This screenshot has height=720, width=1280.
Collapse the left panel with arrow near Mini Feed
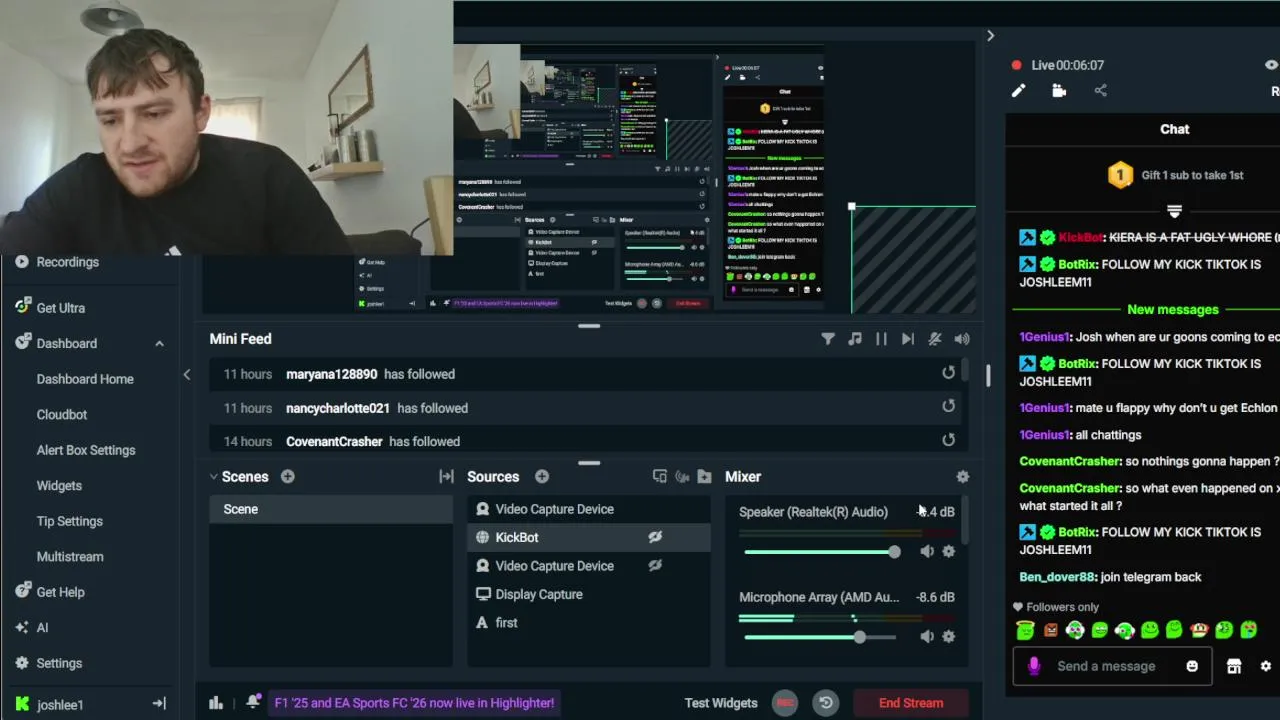pyautogui.click(x=186, y=374)
